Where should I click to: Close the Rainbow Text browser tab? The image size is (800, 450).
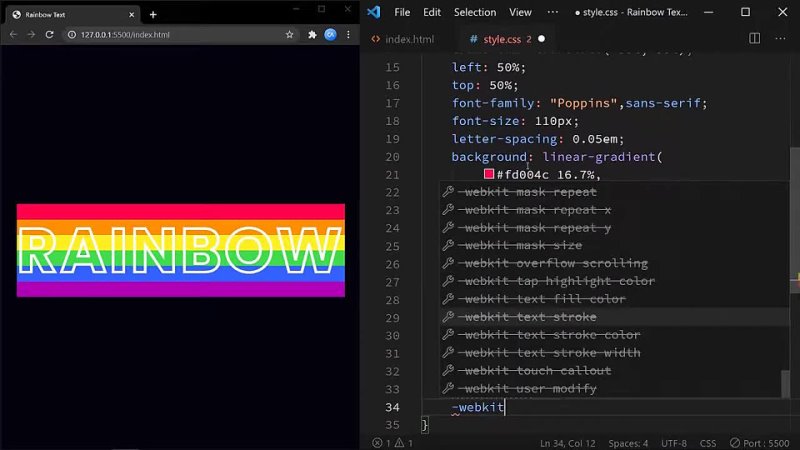click(131, 15)
